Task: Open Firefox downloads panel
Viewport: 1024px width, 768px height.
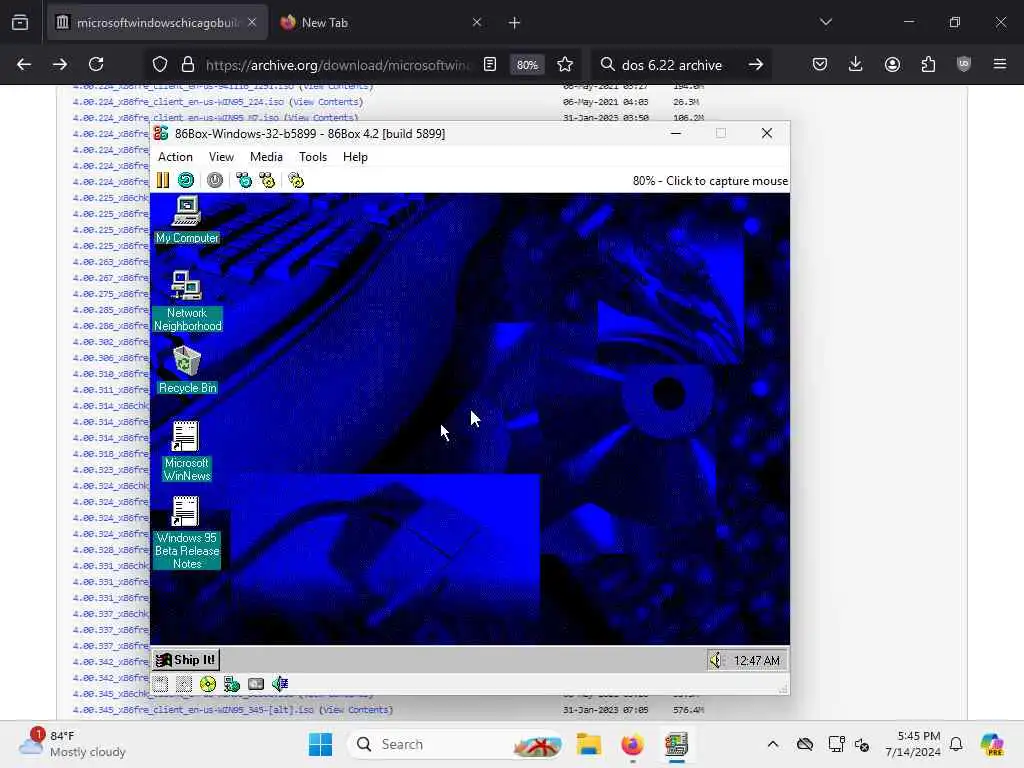Action: pyautogui.click(x=856, y=64)
